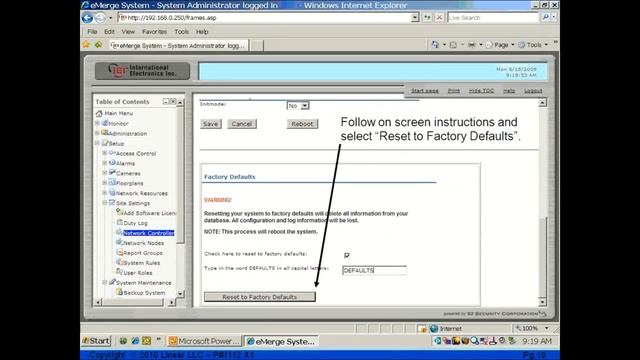The image size is (640, 360).
Task: Click the System Rules icon
Action: click(120, 262)
